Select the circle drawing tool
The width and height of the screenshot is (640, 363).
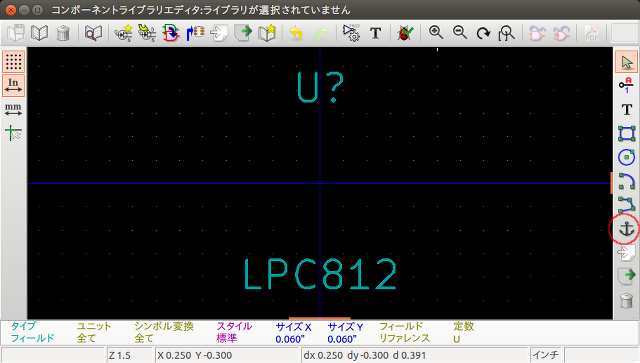tap(627, 157)
